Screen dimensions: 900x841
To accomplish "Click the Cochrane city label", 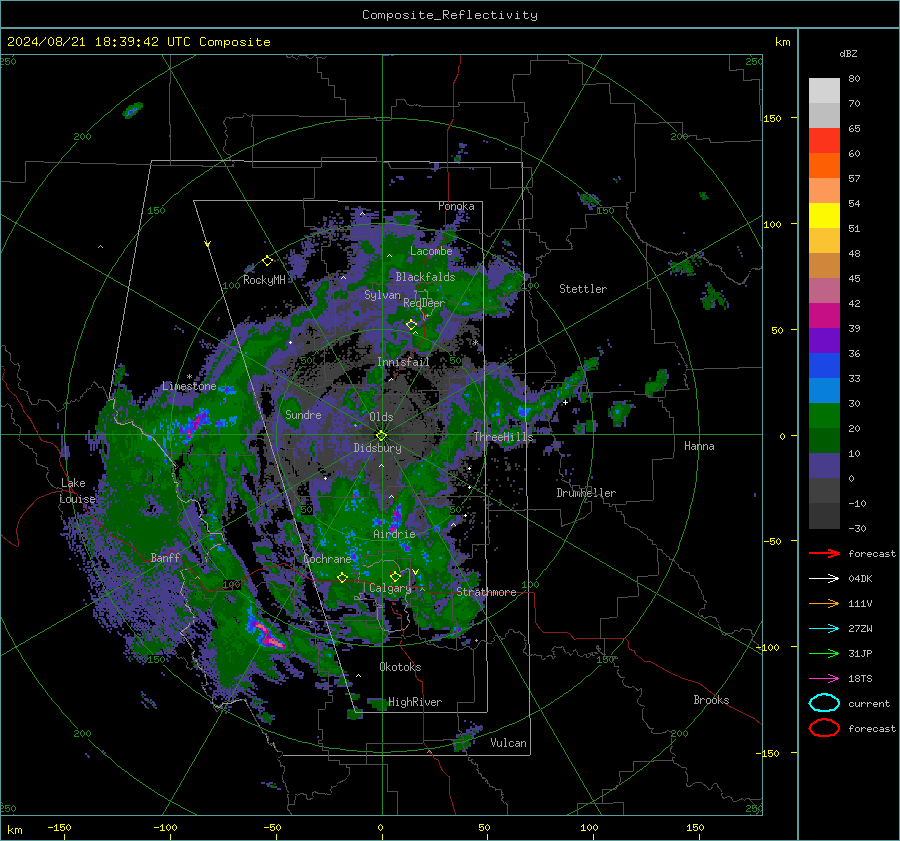I will (x=327, y=559).
